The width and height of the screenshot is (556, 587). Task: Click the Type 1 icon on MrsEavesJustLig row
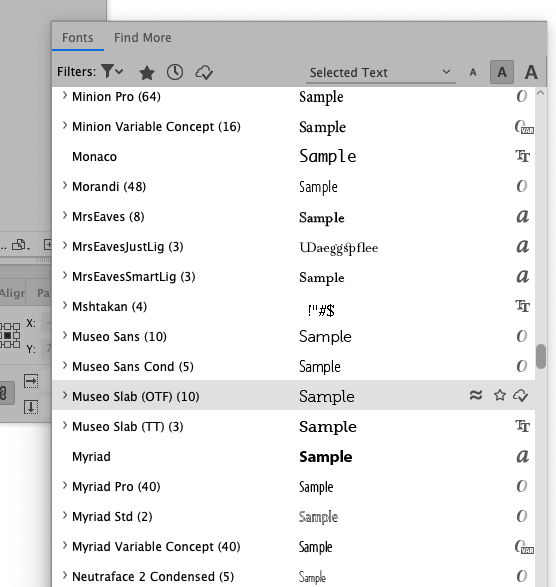pos(523,246)
